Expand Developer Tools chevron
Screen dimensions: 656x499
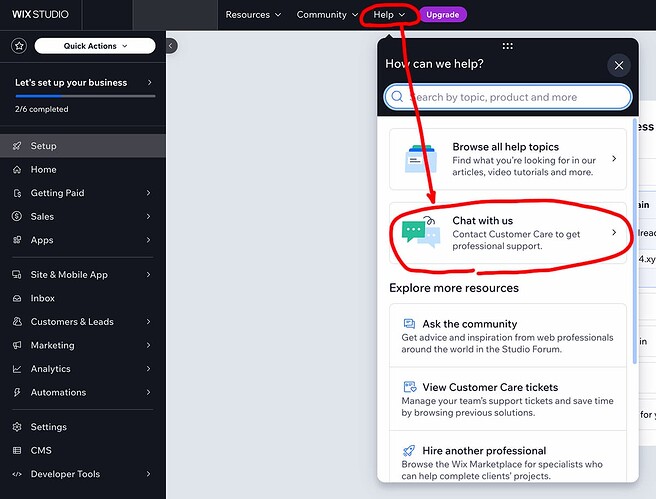click(x=149, y=474)
